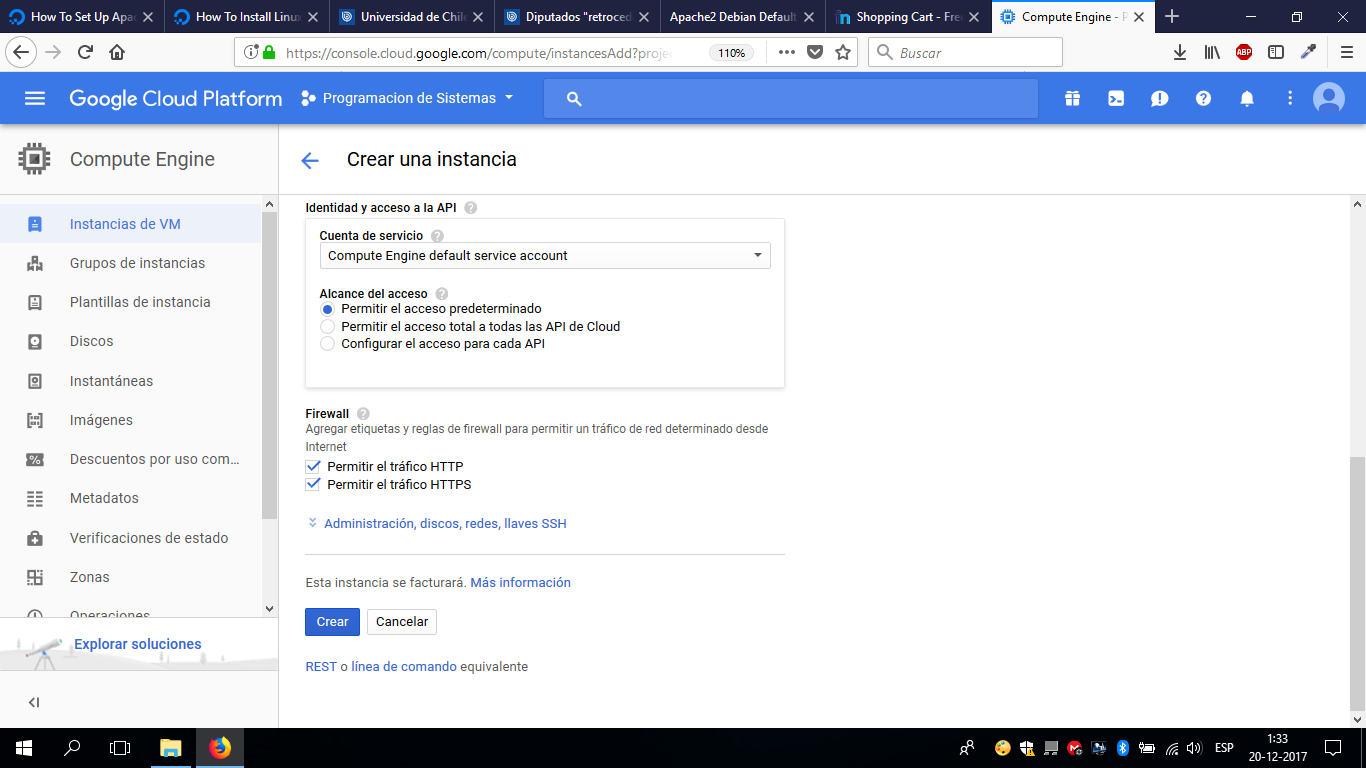
Task: Select Permitir el acceso predeterminado
Action: pyautogui.click(x=327, y=309)
